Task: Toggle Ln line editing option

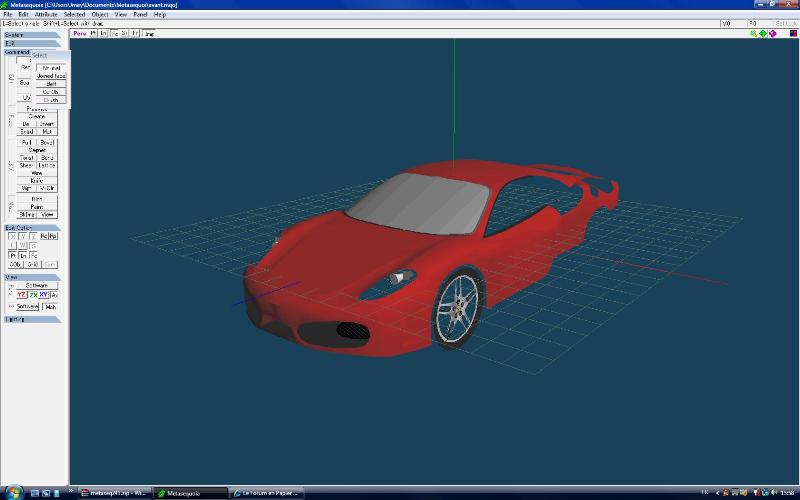Action: coord(23,255)
